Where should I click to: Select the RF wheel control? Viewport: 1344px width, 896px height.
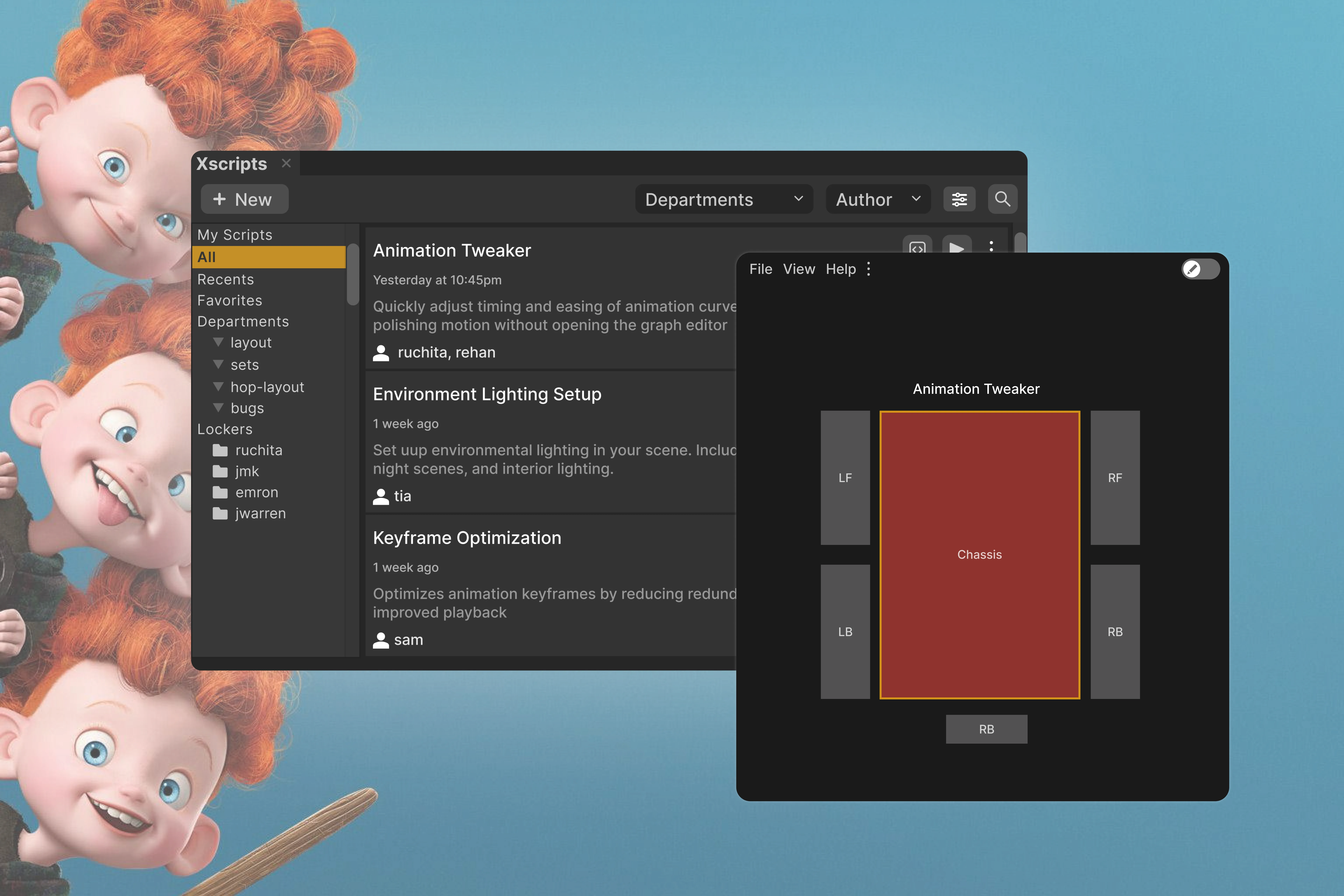(x=1115, y=478)
